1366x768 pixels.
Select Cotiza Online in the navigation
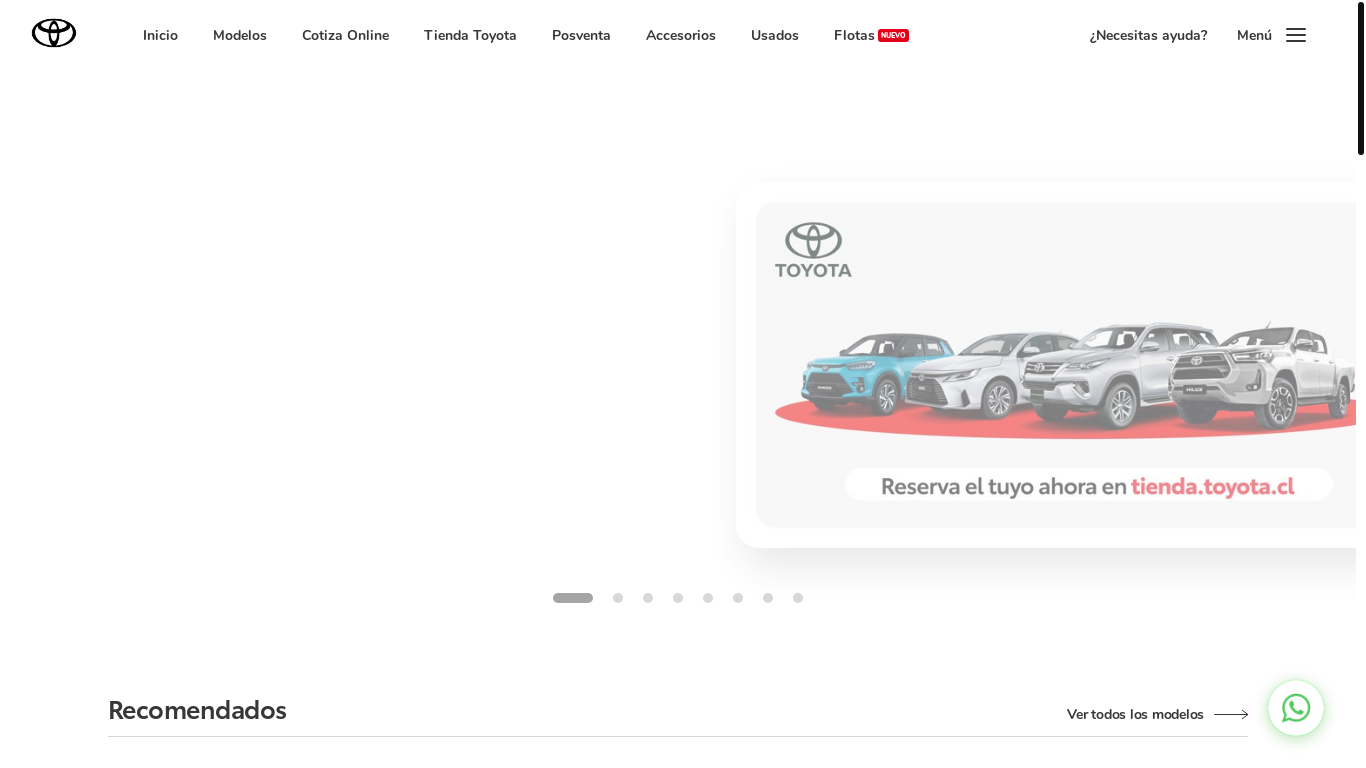(345, 35)
